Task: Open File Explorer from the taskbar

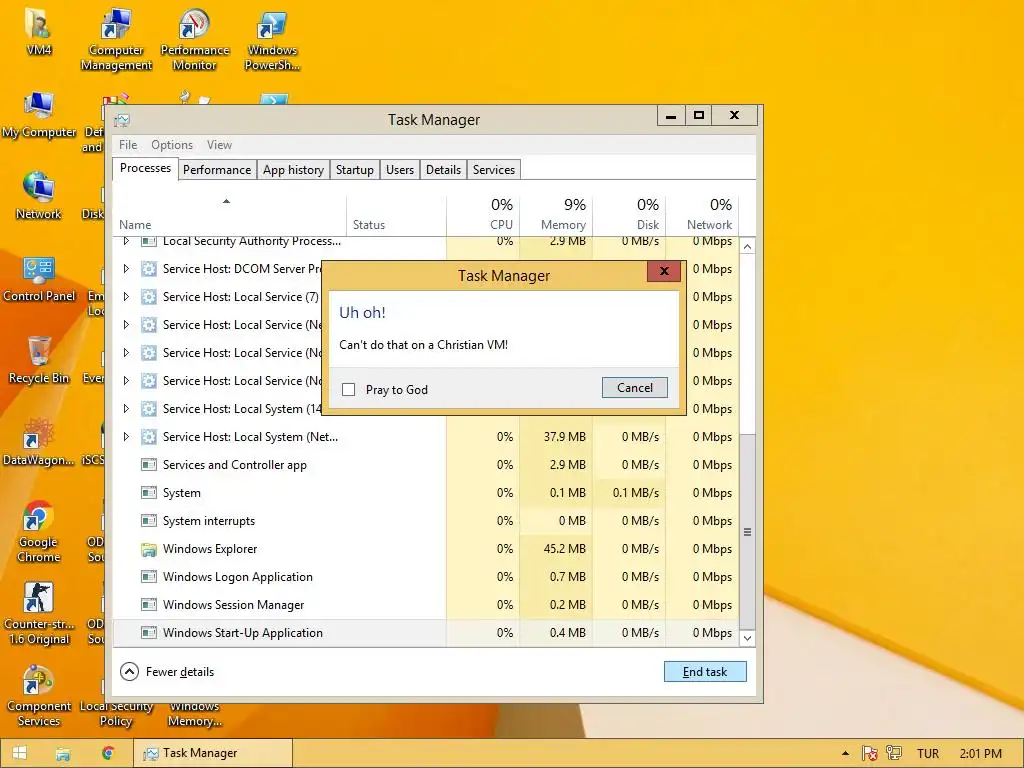Action: [x=63, y=753]
